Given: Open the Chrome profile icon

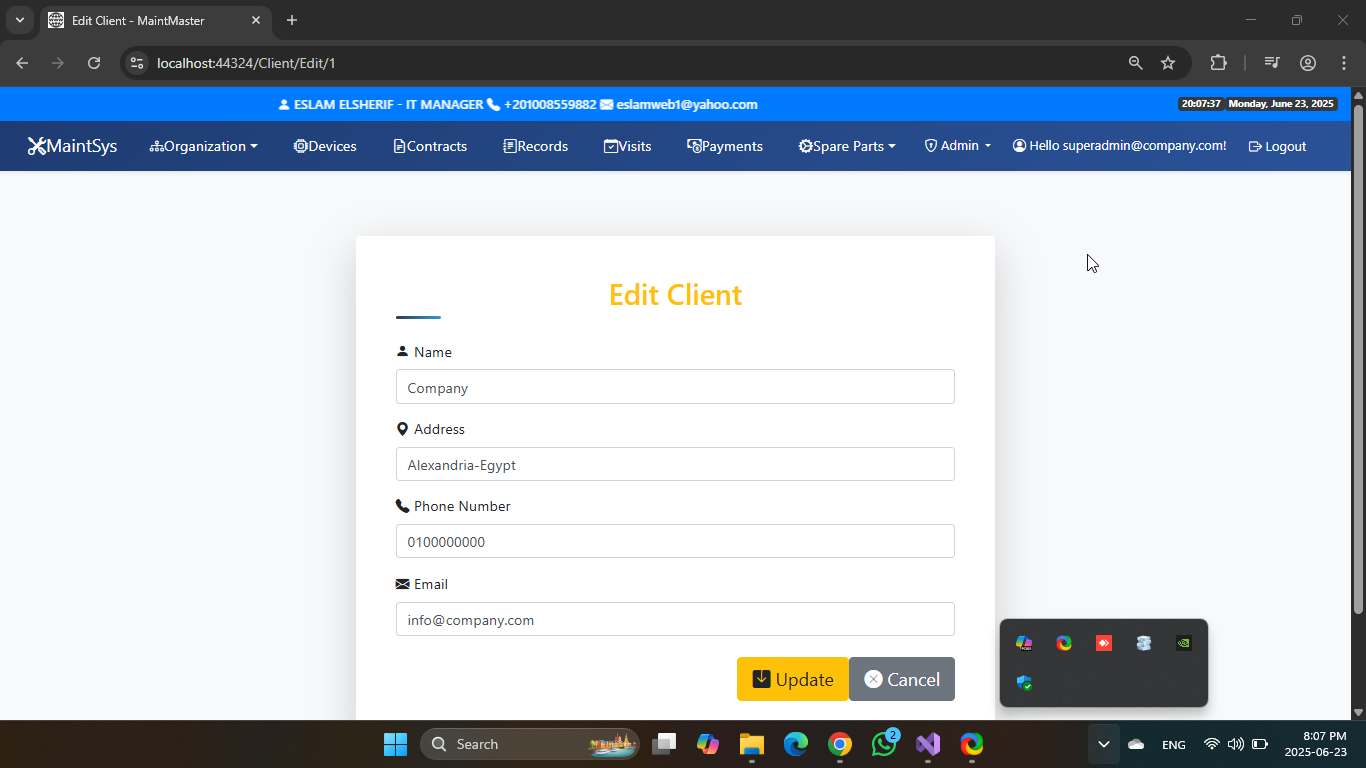Looking at the screenshot, I should 1308,63.
